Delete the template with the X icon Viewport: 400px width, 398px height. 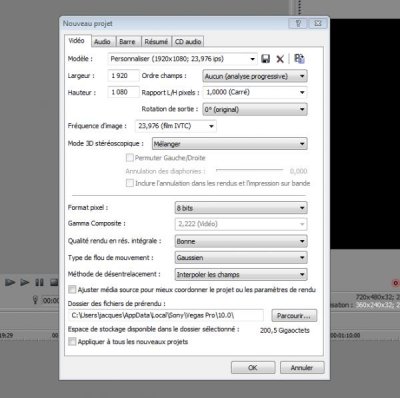coord(280,59)
